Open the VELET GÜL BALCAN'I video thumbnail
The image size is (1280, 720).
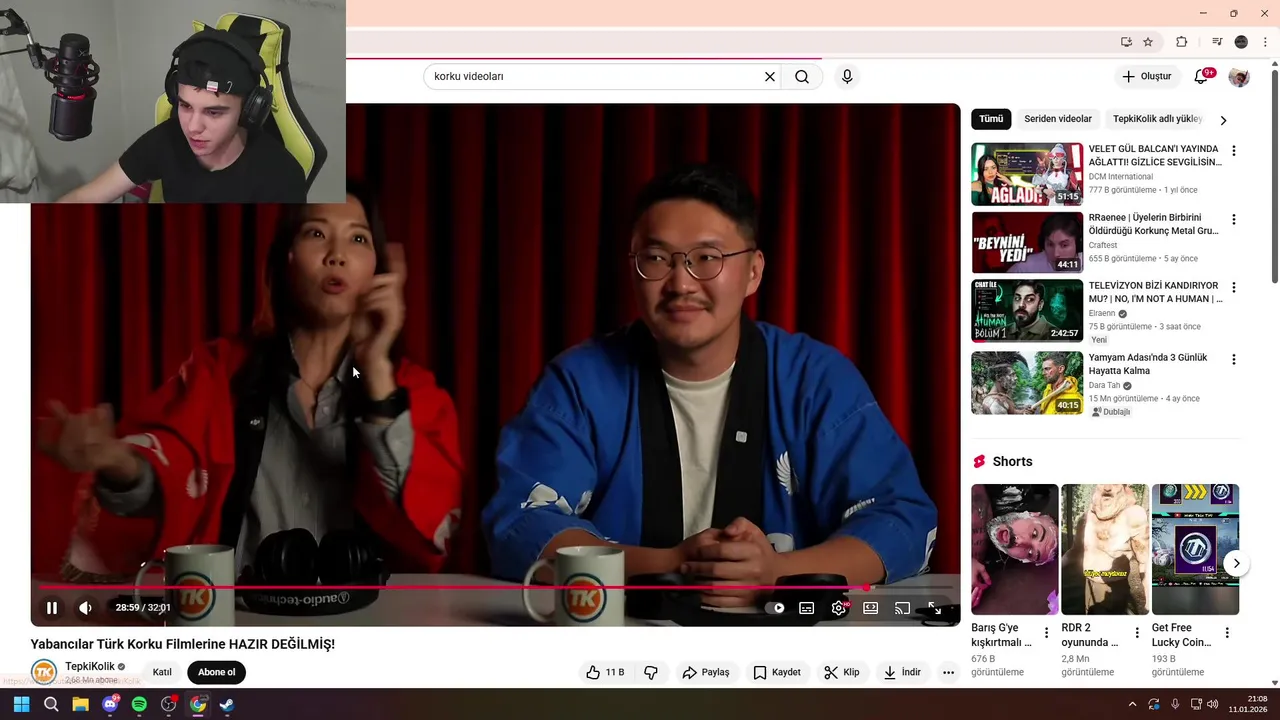click(x=1027, y=174)
